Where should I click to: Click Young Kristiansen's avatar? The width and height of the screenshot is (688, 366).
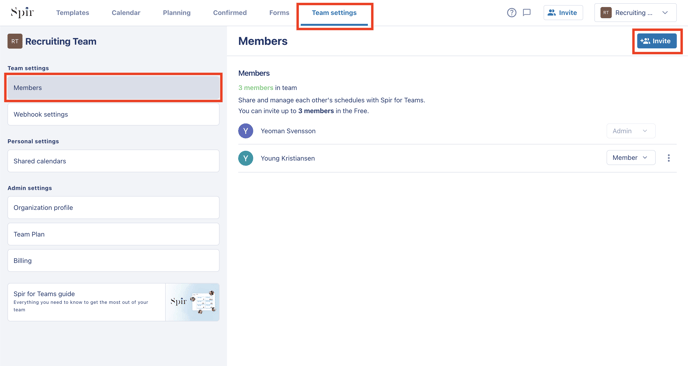coord(246,158)
